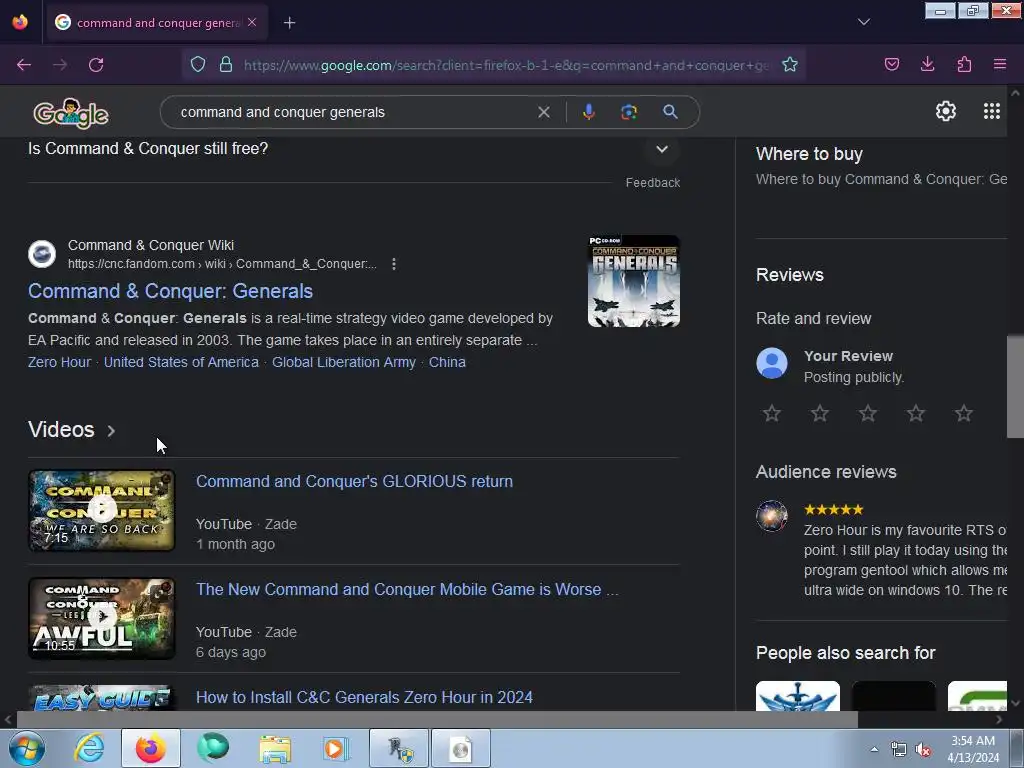Screen dimensions: 1024x768
Task: Open the China sitelink
Action: pos(447,362)
